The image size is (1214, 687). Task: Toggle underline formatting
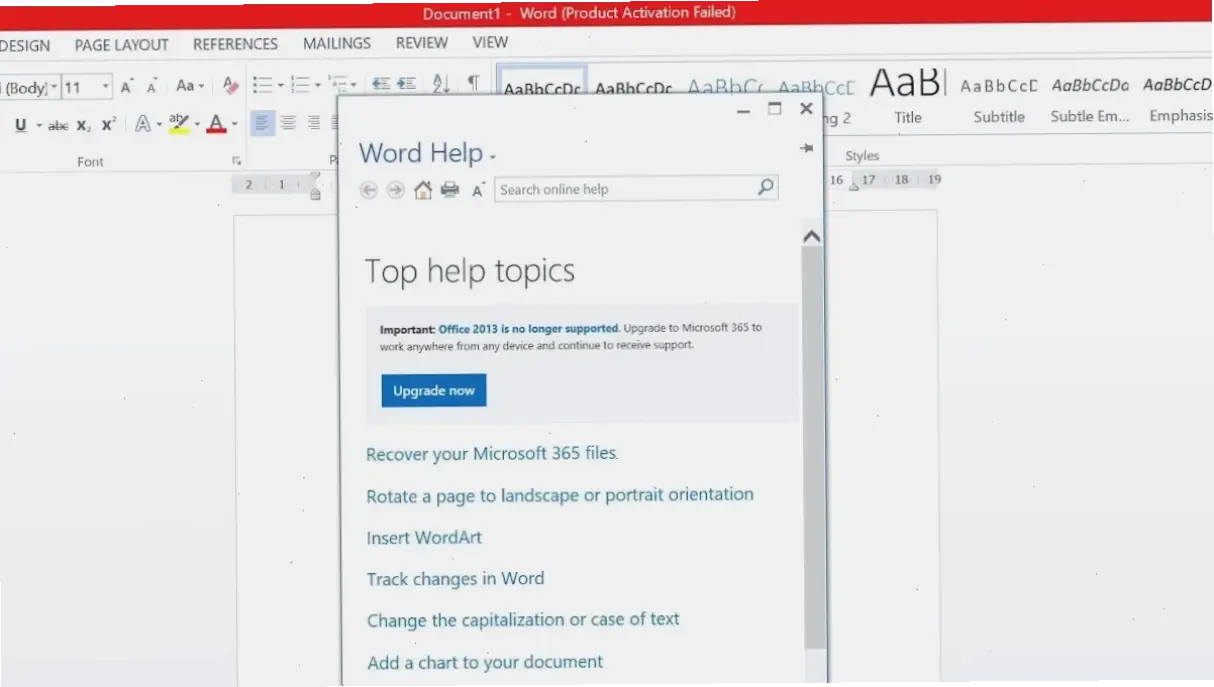click(21, 125)
